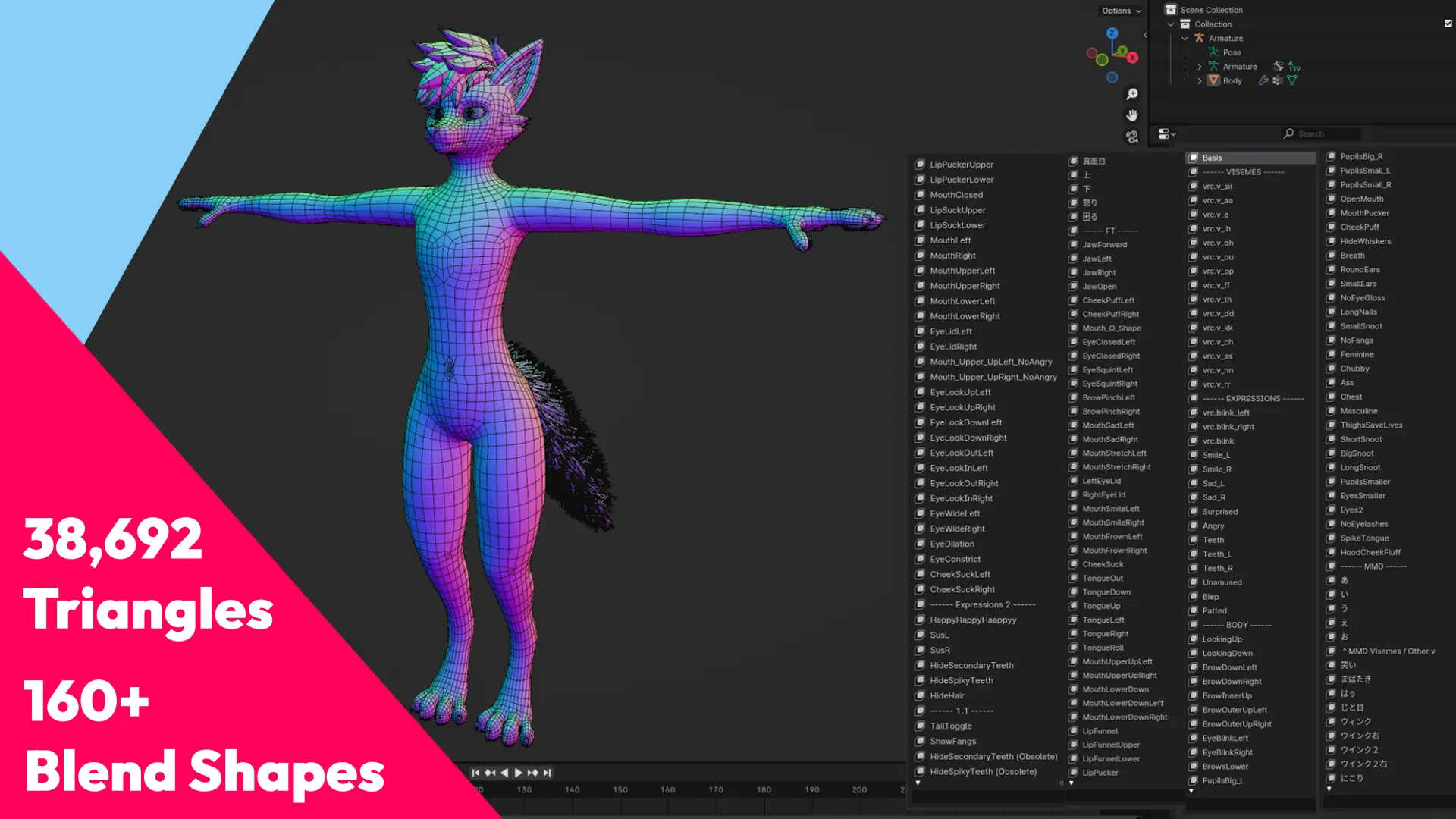Click the green mesh data icon beside Body
The height and width of the screenshot is (819, 1456).
(1292, 80)
